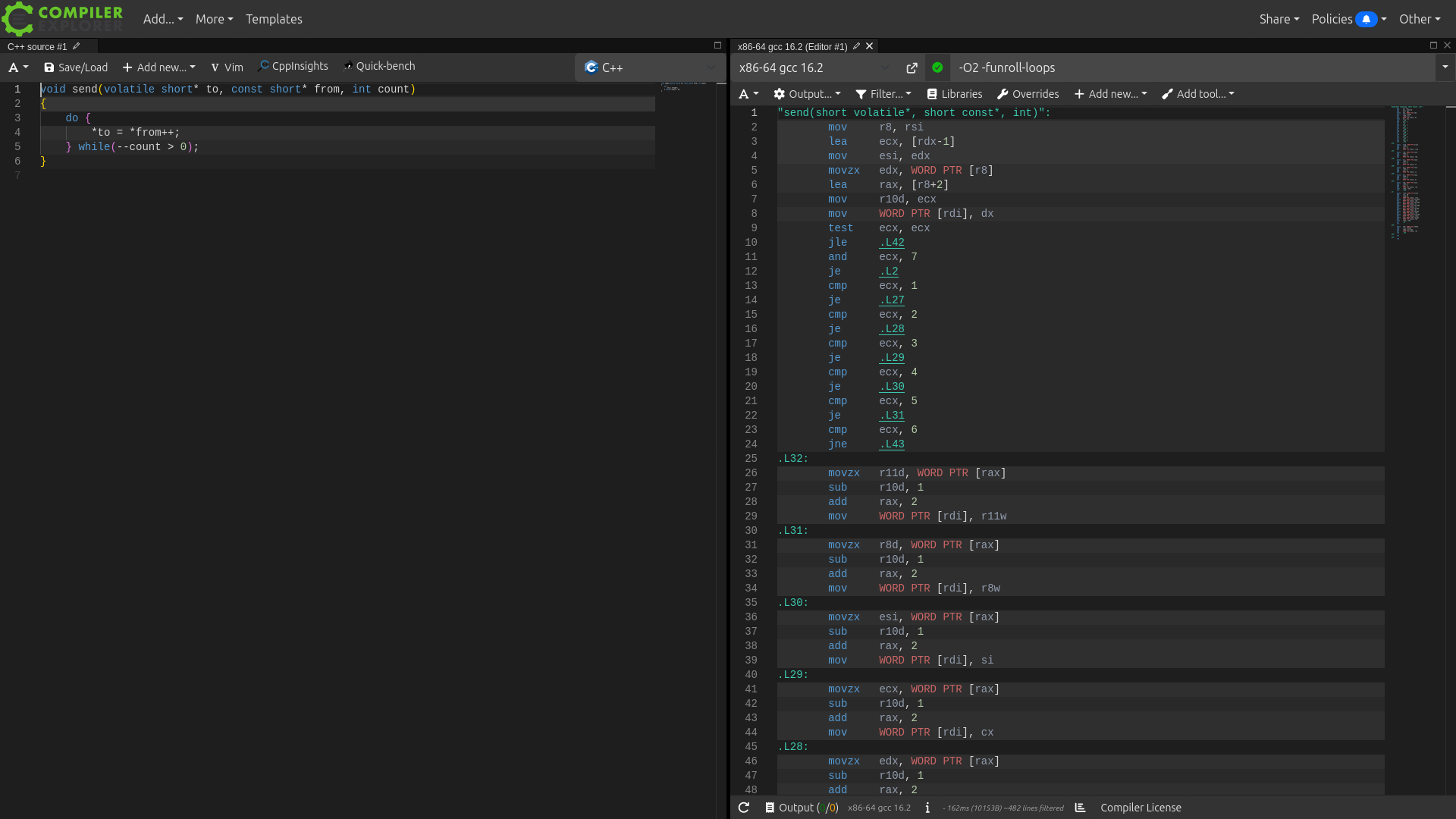Open the Templates link
This screenshot has height=819, width=1456.
click(x=274, y=19)
